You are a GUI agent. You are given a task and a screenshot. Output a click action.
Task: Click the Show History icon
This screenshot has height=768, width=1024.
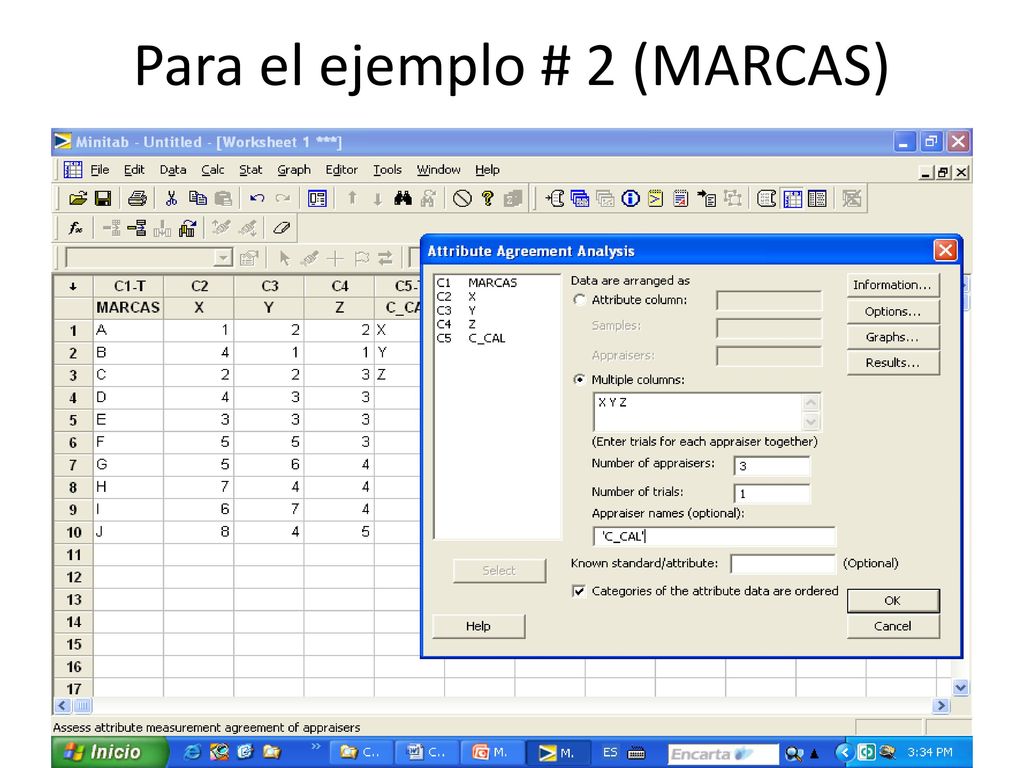(x=656, y=198)
